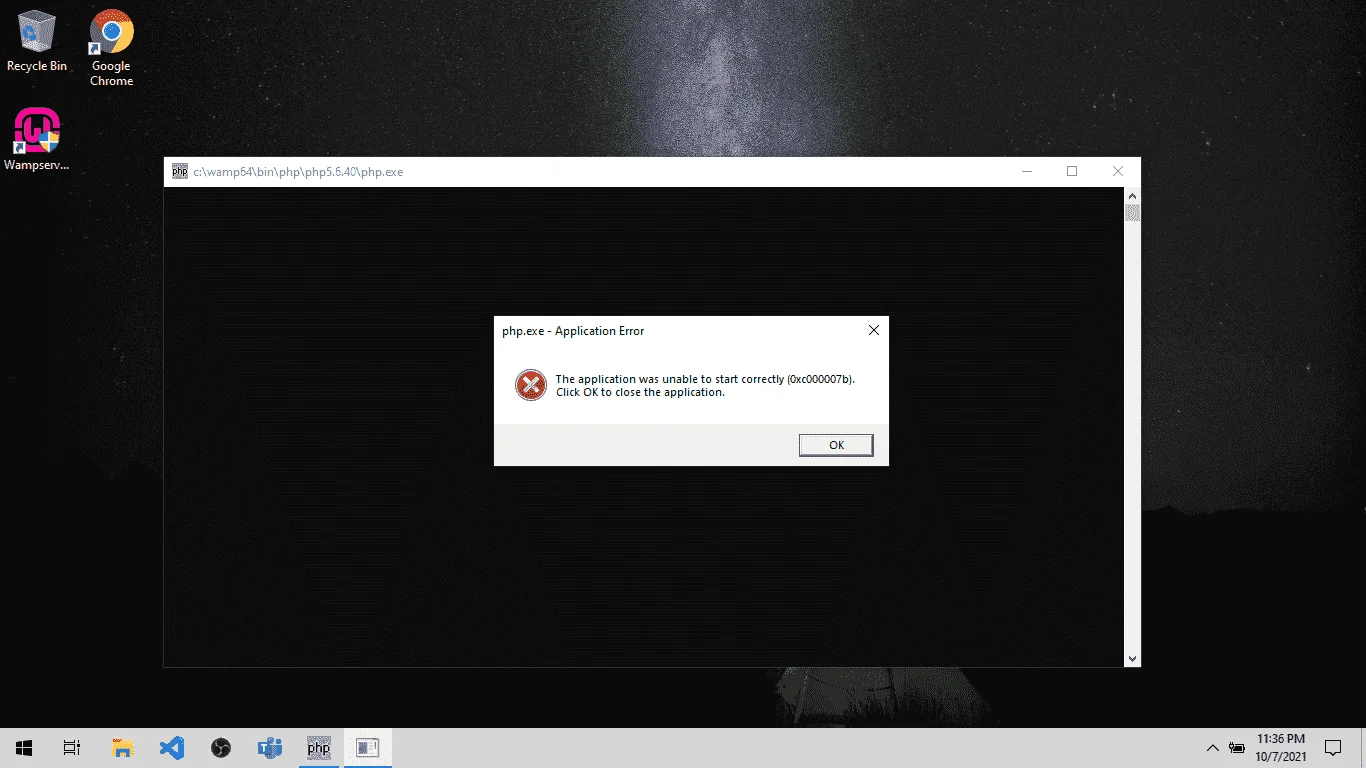Close the php.exe console window
The width and height of the screenshot is (1366, 768).
click(1118, 171)
